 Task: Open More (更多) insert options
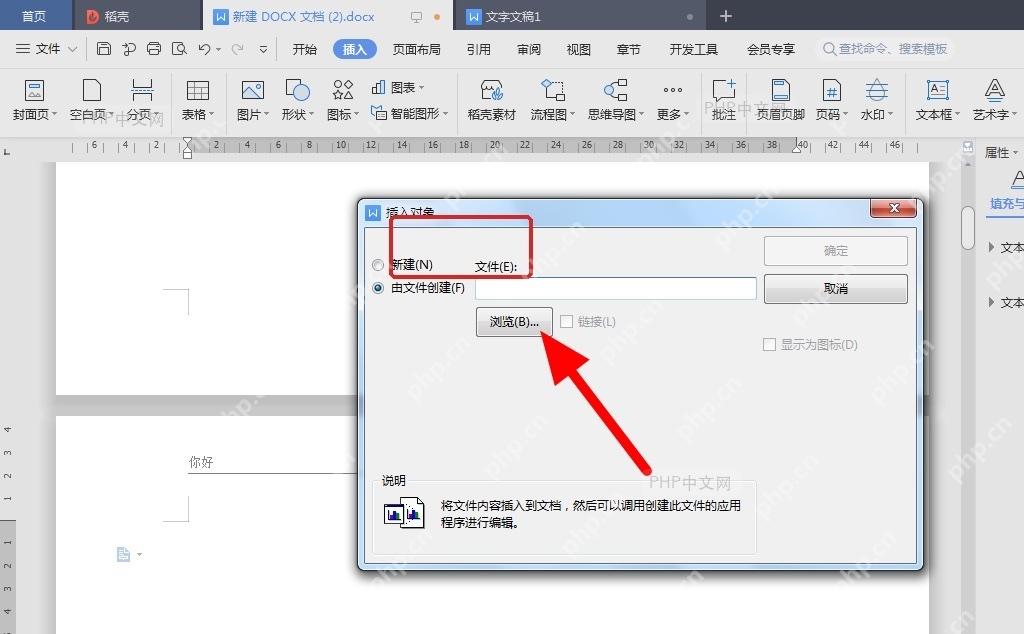673,100
